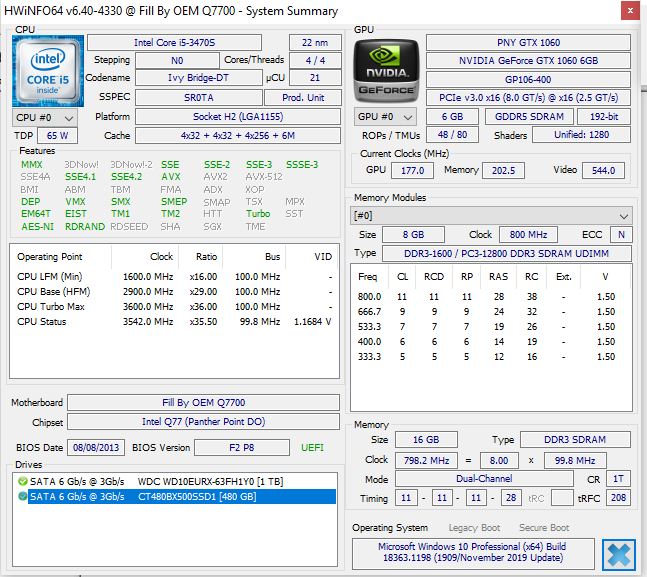Click the Fill By OEM Q7700 motherboard field
This screenshot has height=577, width=647.
pos(203,402)
